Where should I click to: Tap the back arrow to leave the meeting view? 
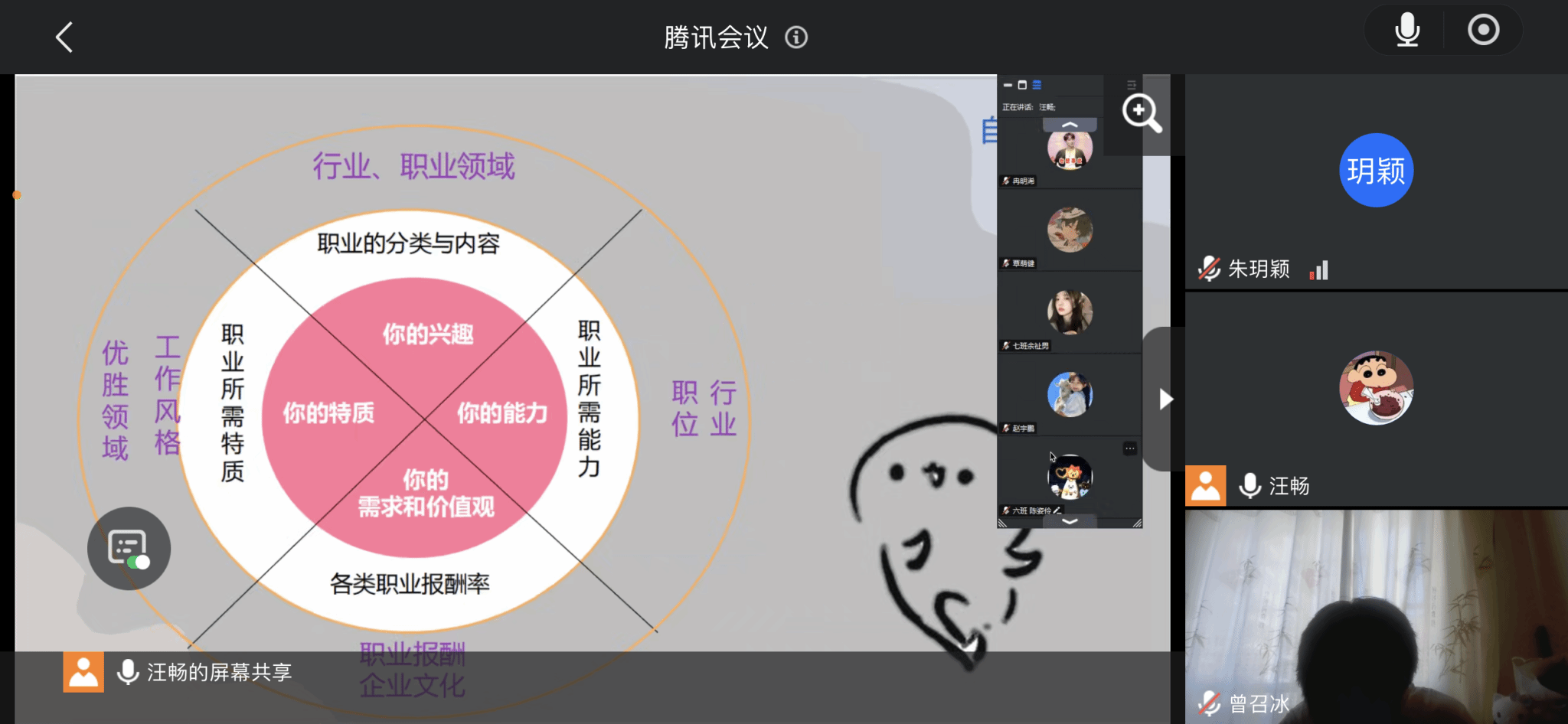point(64,37)
